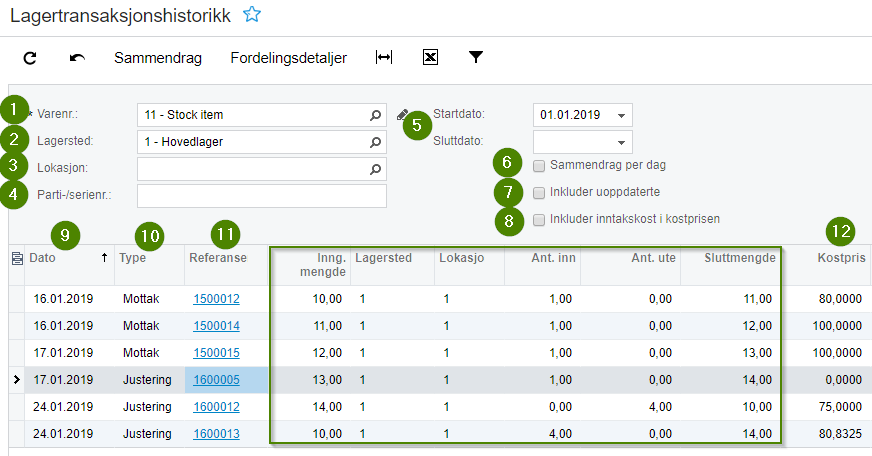The image size is (872, 456).
Task: Open Fordelingsdetaljer from the toolbar
Action: (289, 58)
